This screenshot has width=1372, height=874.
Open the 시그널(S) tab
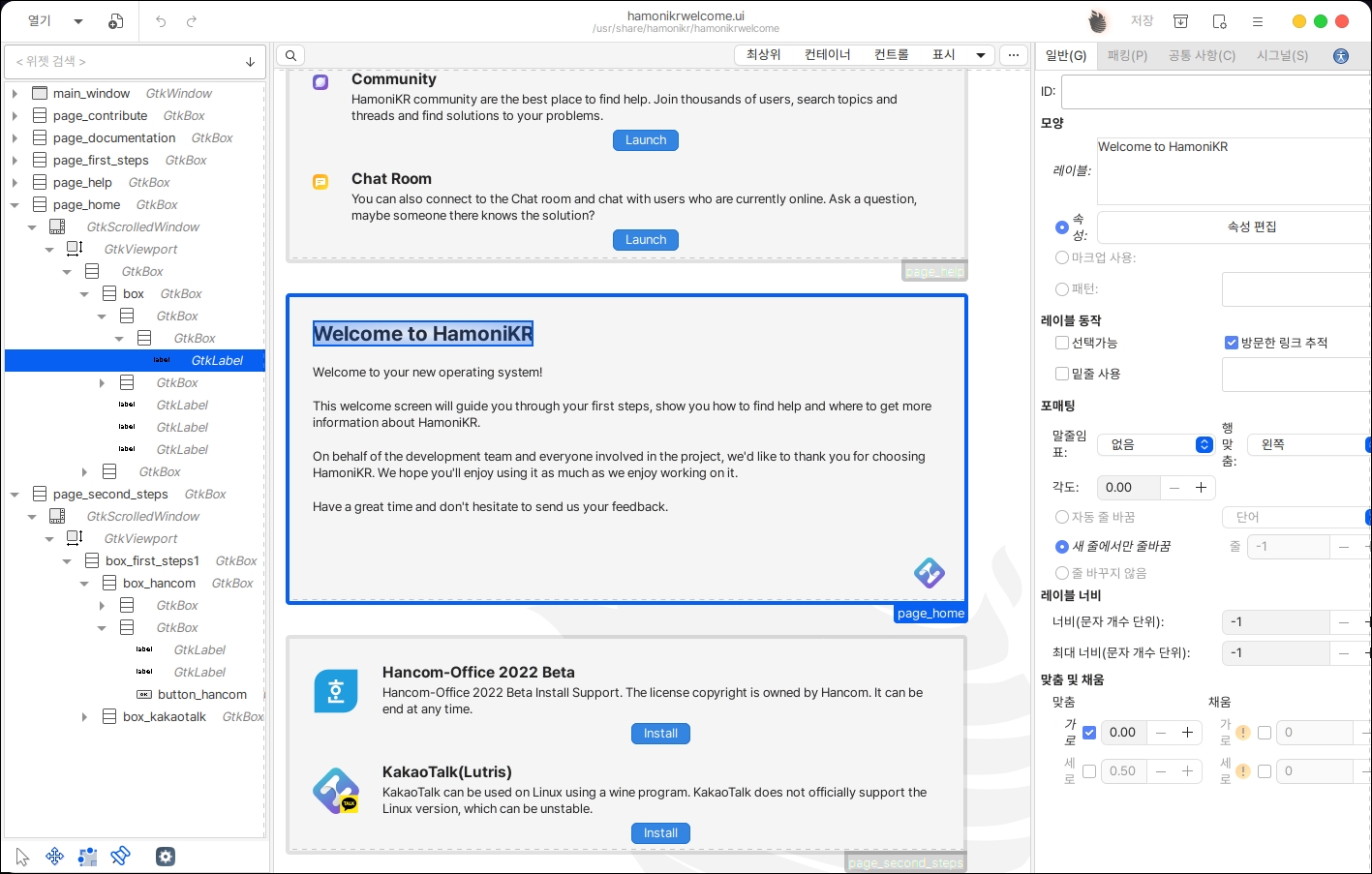1282,55
